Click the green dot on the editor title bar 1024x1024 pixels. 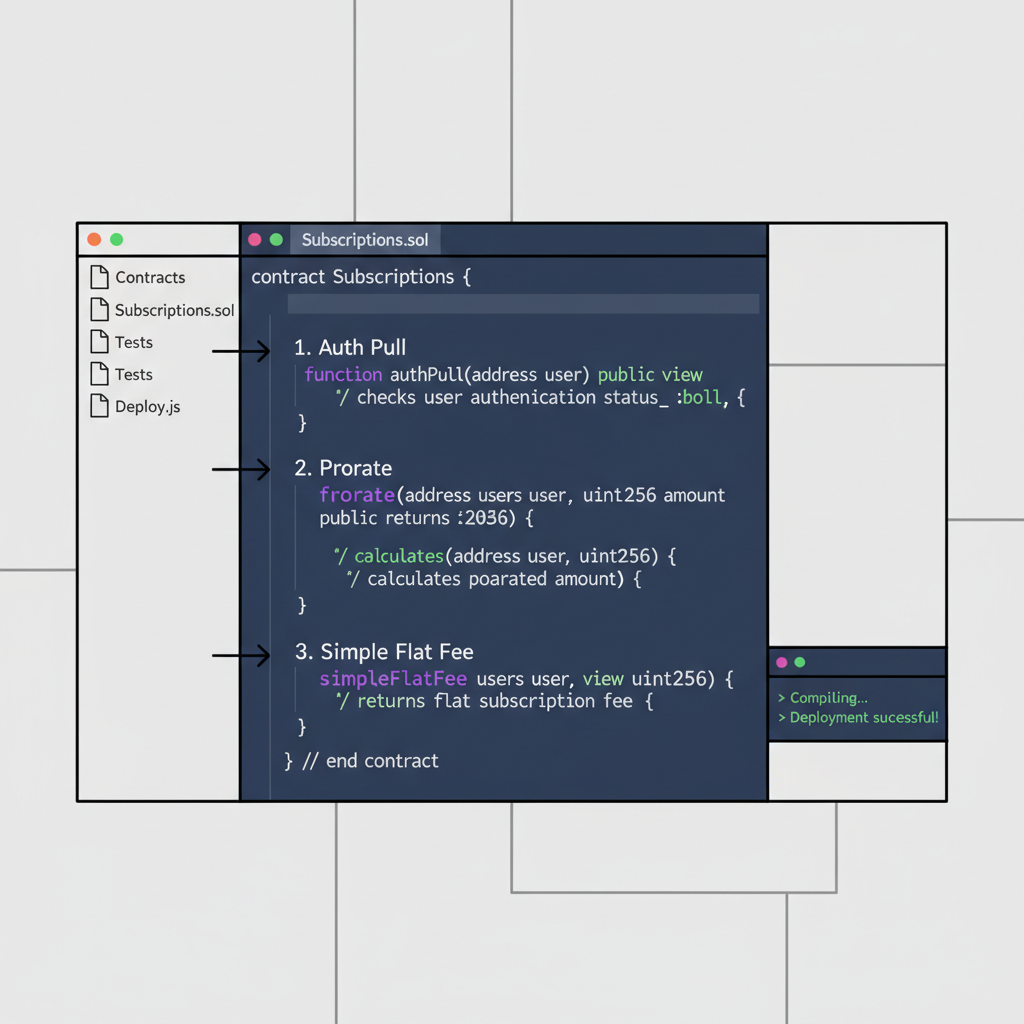276,239
